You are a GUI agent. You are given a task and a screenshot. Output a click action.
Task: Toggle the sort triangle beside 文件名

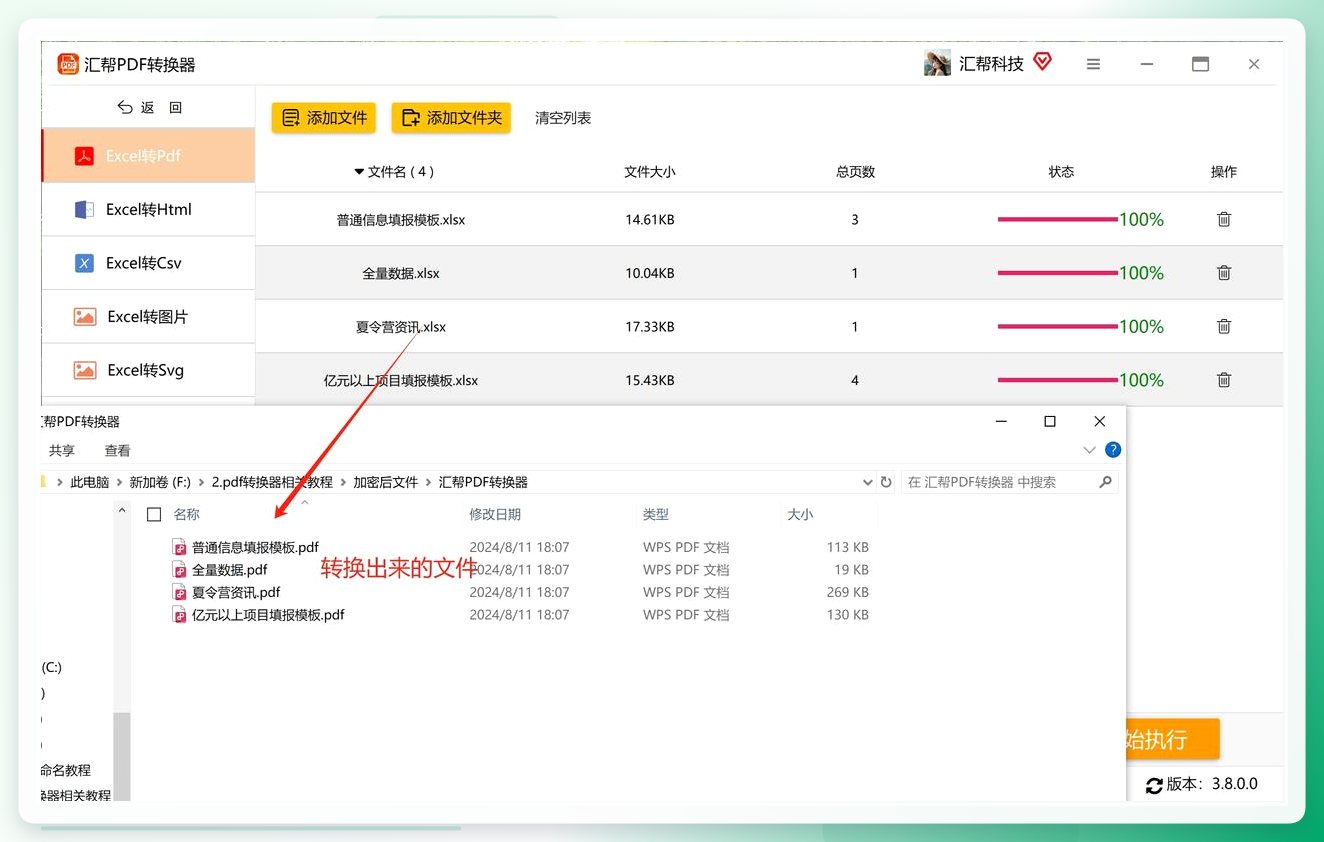[x=359, y=172]
